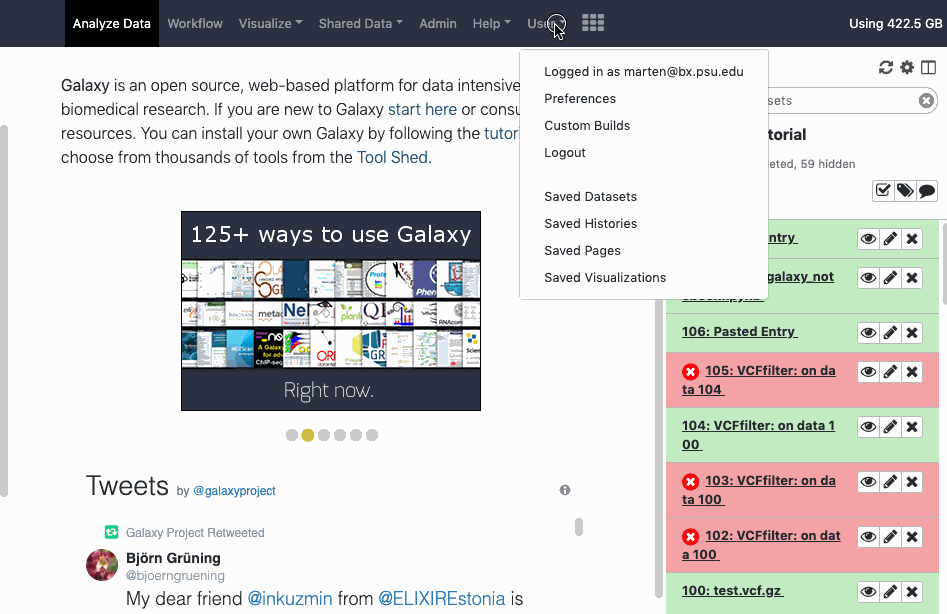
Task: Choose Saved Histories in User menu
Action: point(590,224)
